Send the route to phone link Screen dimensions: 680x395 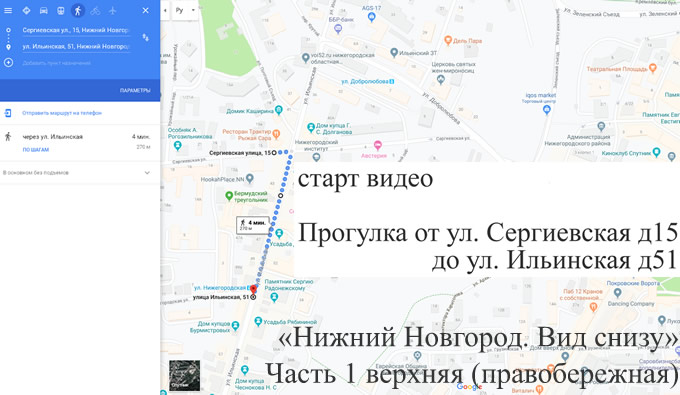(x=62, y=113)
